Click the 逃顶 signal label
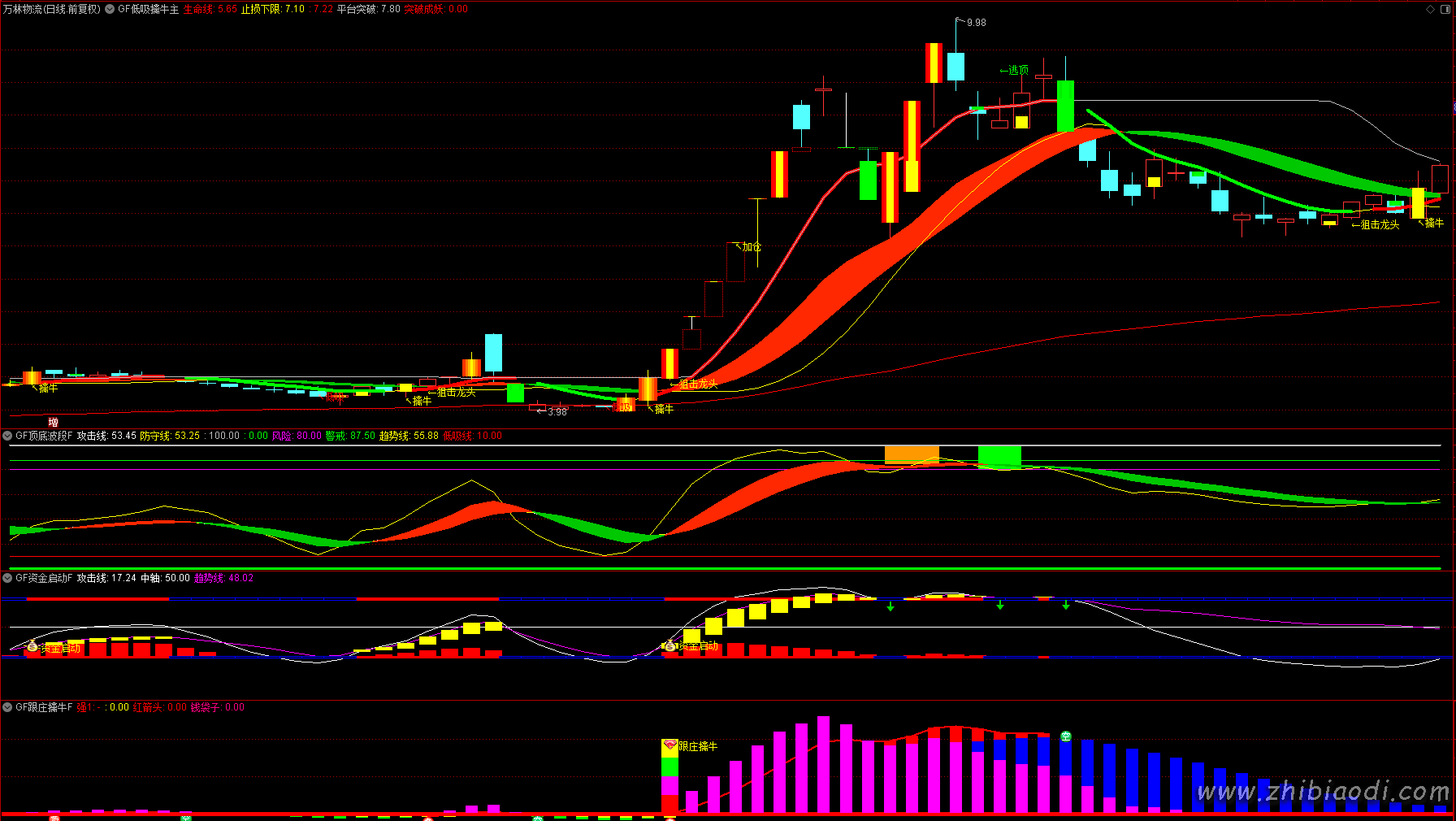 click(1014, 71)
